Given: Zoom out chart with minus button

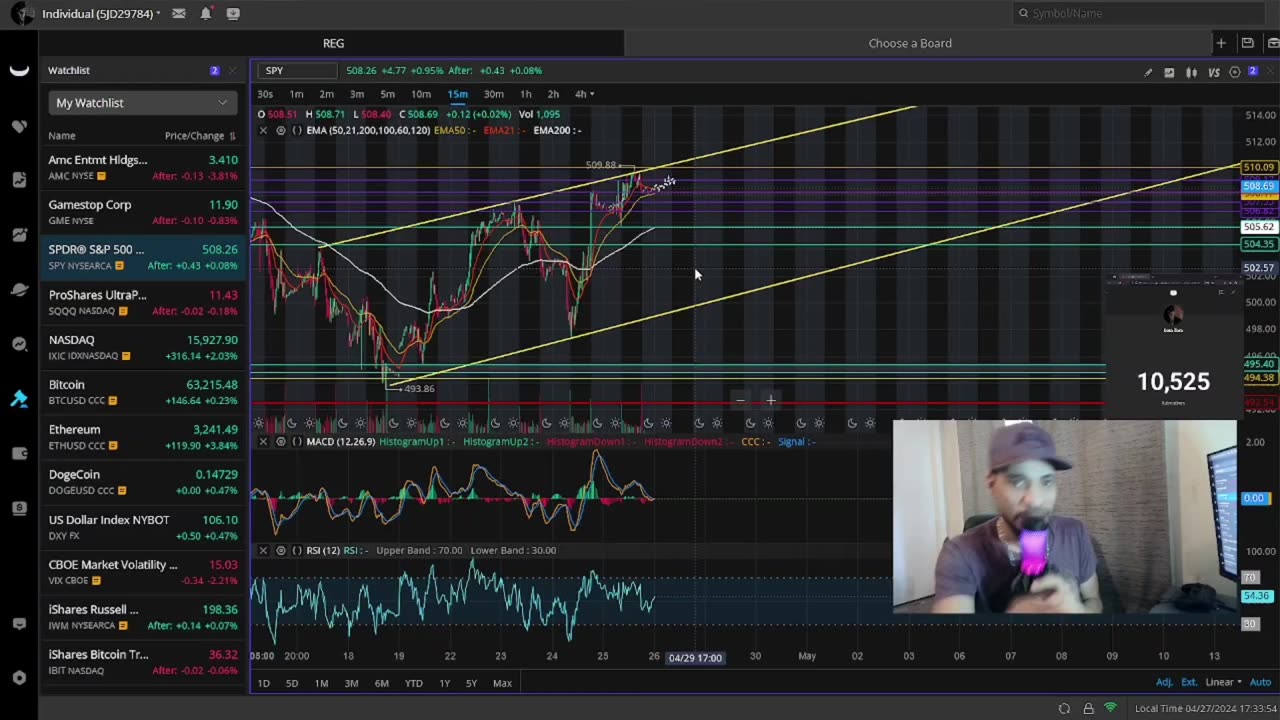Looking at the screenshot, I should click(x=740, y=400).
